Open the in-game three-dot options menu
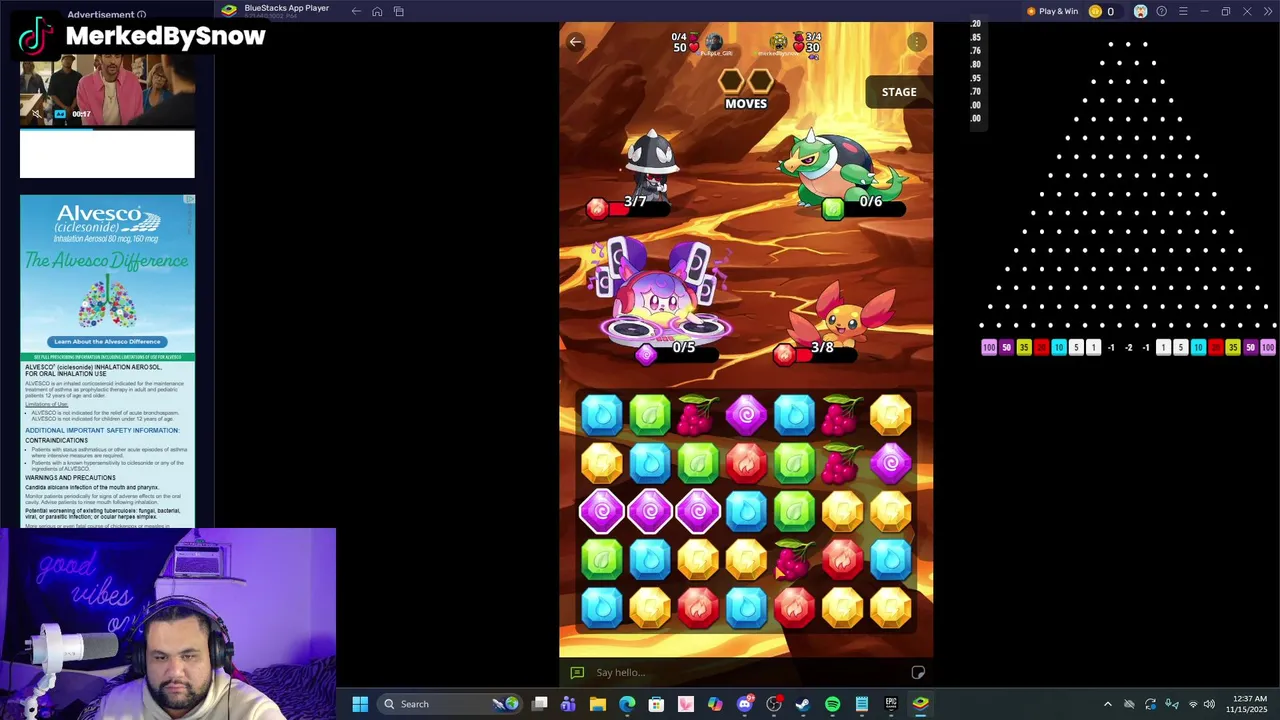Viewport: 1280px width, 720px height. tap(917, 42)
